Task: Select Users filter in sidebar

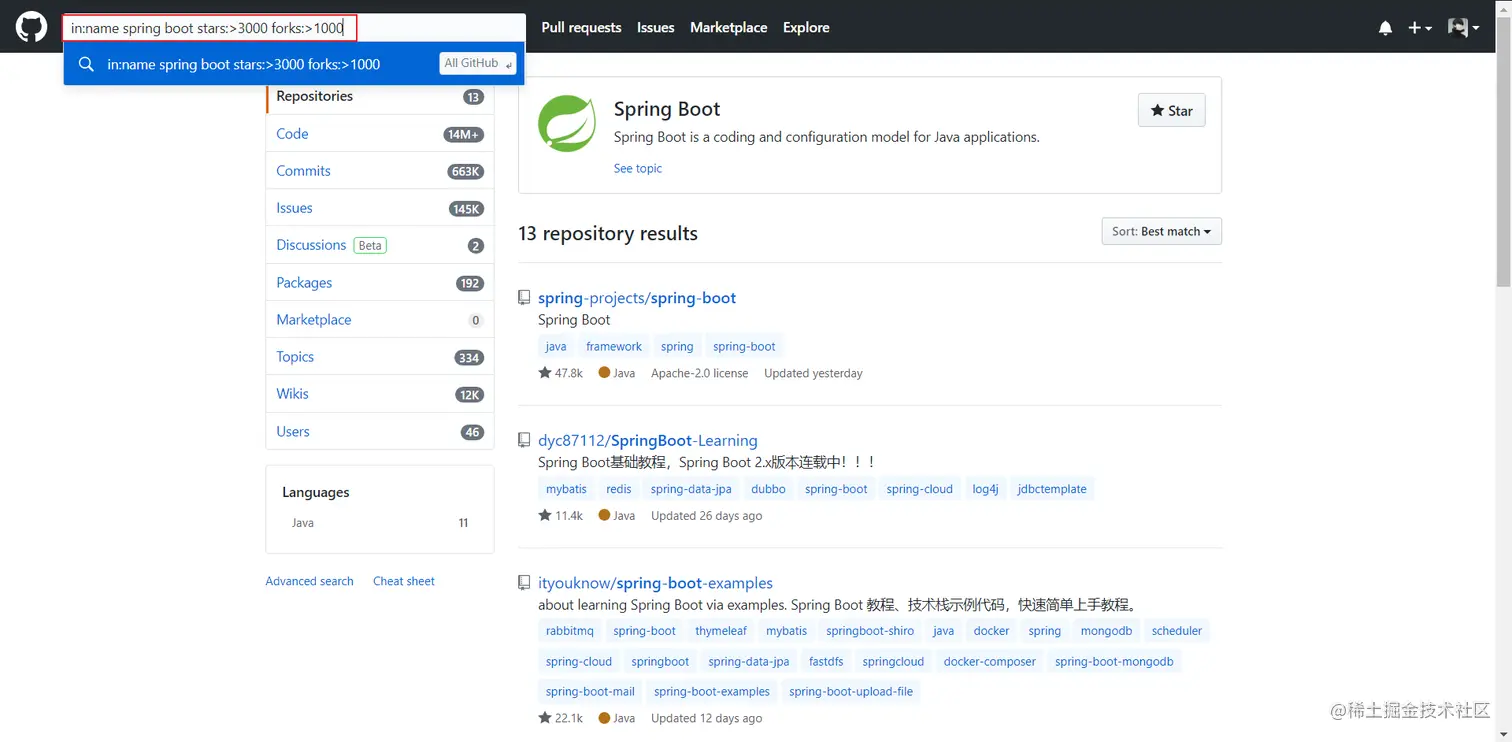Action: click(380, 432)
